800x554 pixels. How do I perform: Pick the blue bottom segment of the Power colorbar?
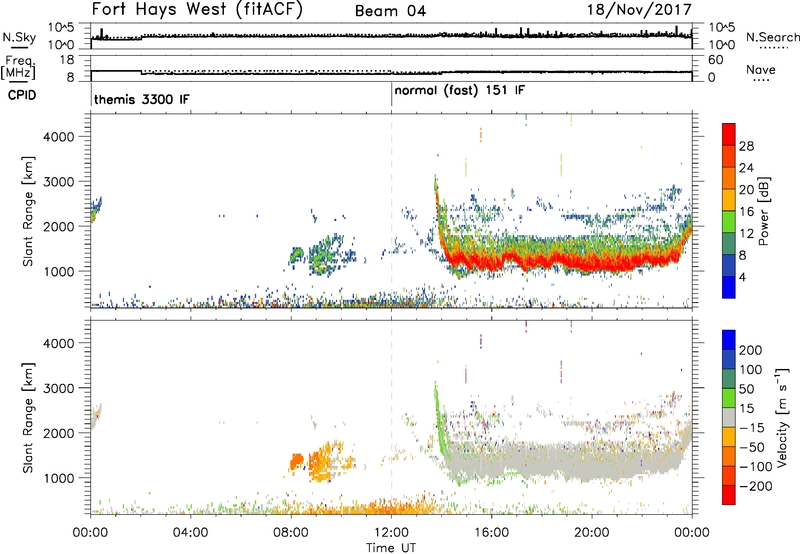coord(729,287)
